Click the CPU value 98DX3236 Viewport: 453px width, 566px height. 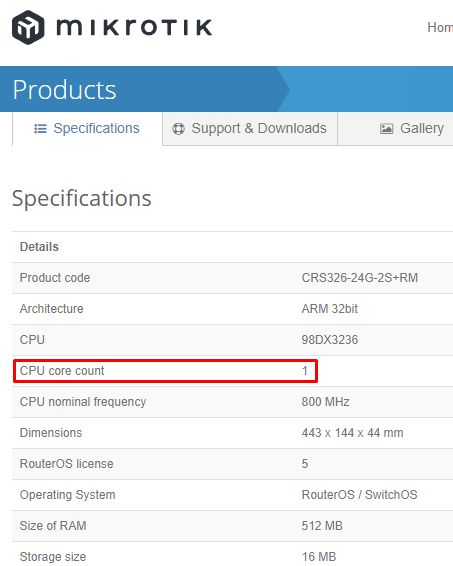pyautogui.click(x=330, y=340)
